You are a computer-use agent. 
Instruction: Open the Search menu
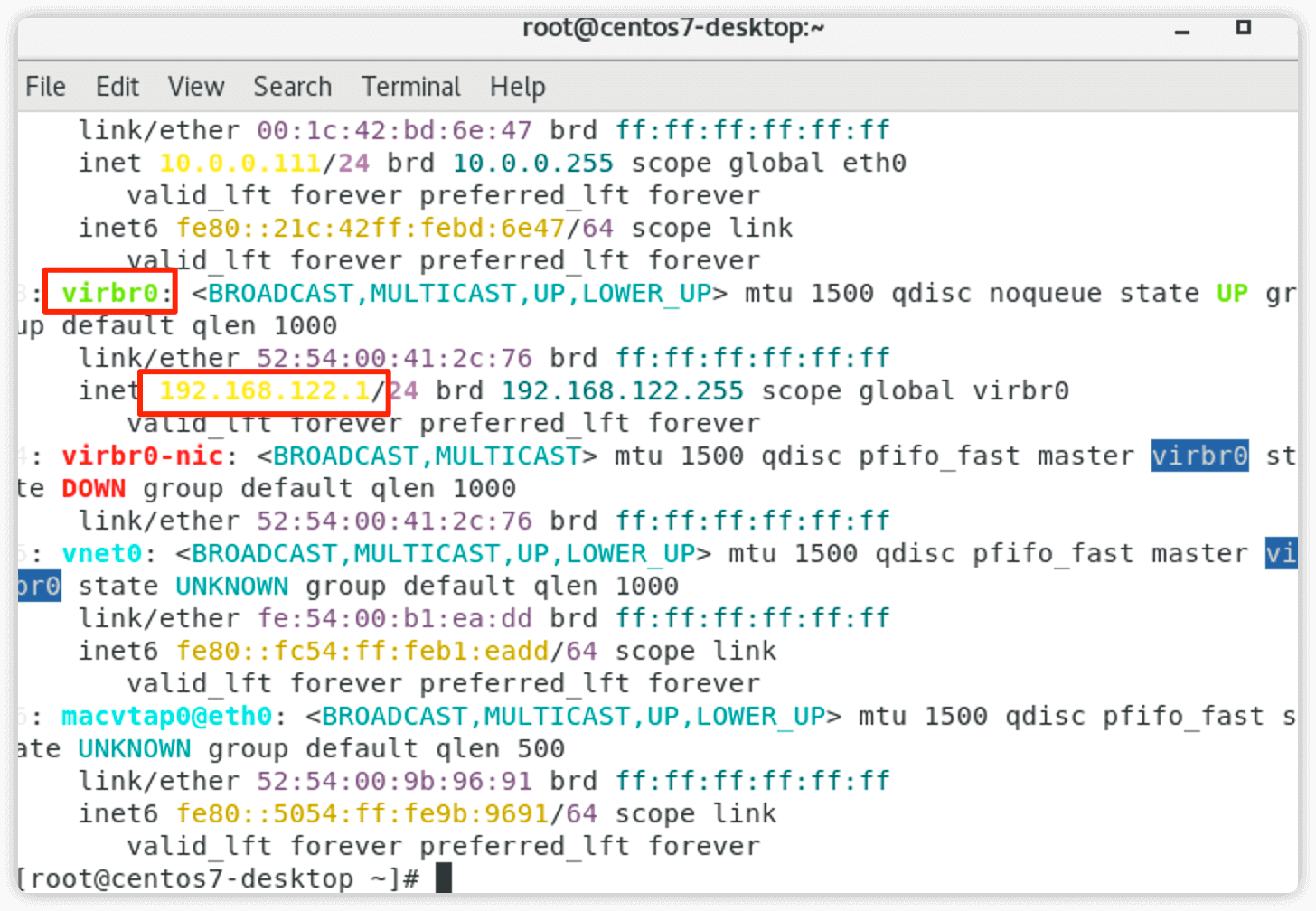[293, 87]
